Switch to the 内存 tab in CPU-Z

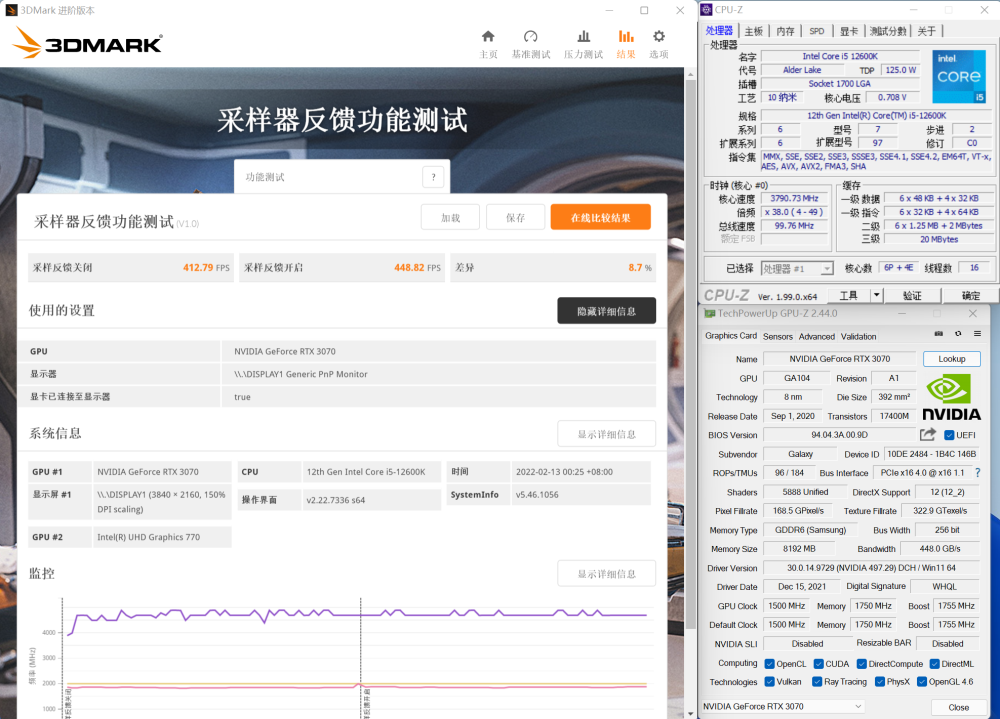(785, 31)
